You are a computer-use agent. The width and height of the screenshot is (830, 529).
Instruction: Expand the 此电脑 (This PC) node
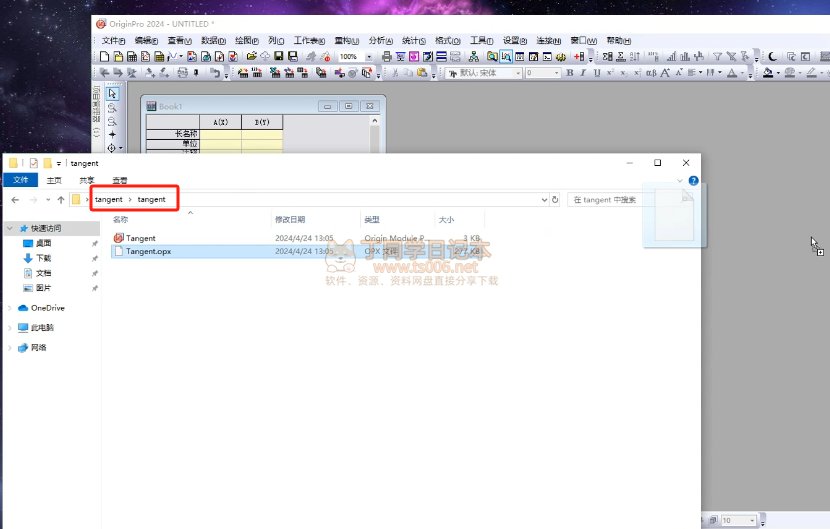click(x=10, y=327)
